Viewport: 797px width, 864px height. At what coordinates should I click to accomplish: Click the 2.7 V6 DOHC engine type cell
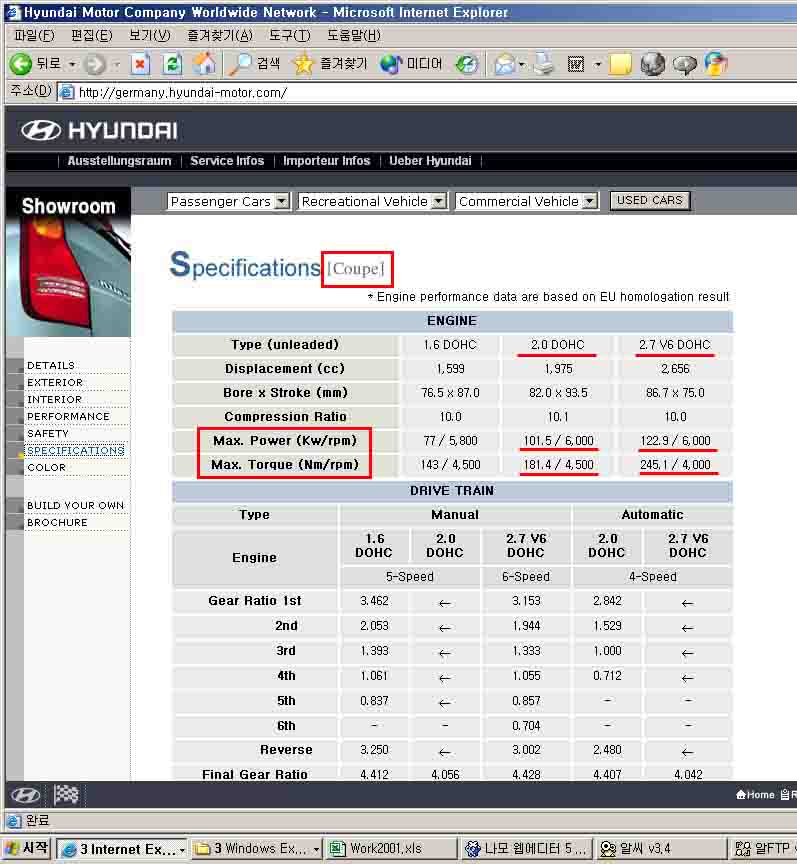pos(675,345)
